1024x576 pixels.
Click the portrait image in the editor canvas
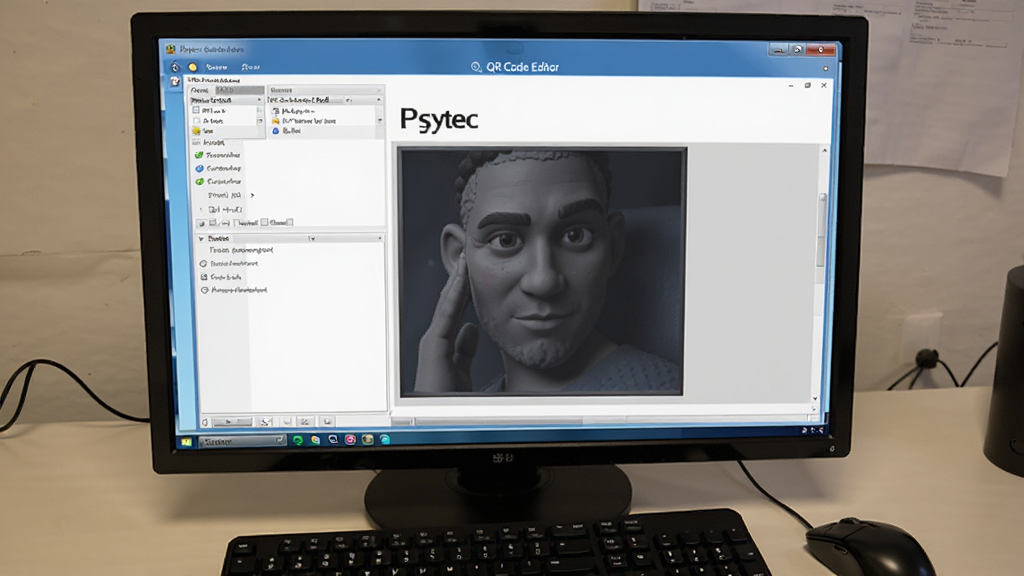coord(541,272)
